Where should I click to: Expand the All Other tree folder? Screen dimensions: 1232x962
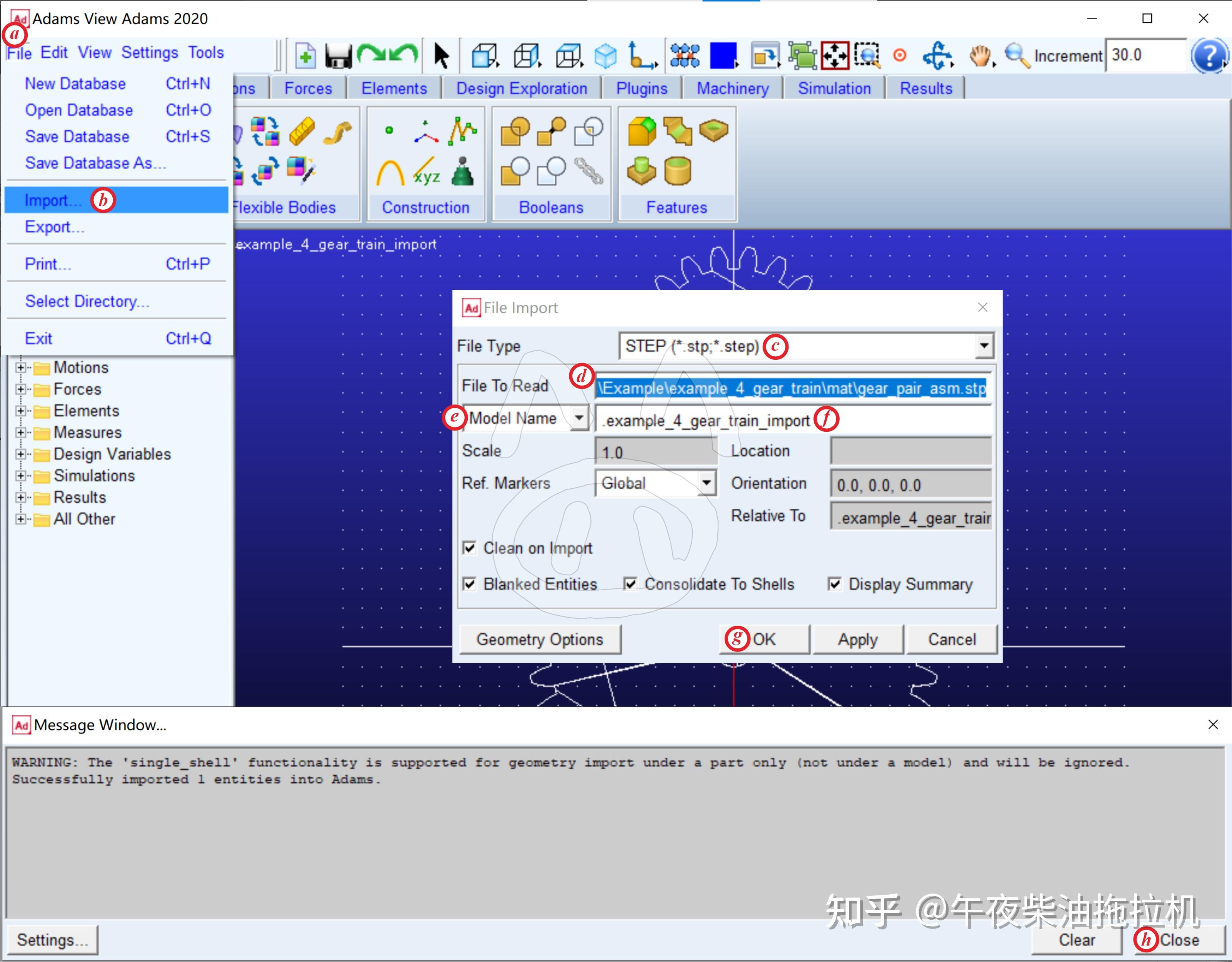click(x=21, y=519)
